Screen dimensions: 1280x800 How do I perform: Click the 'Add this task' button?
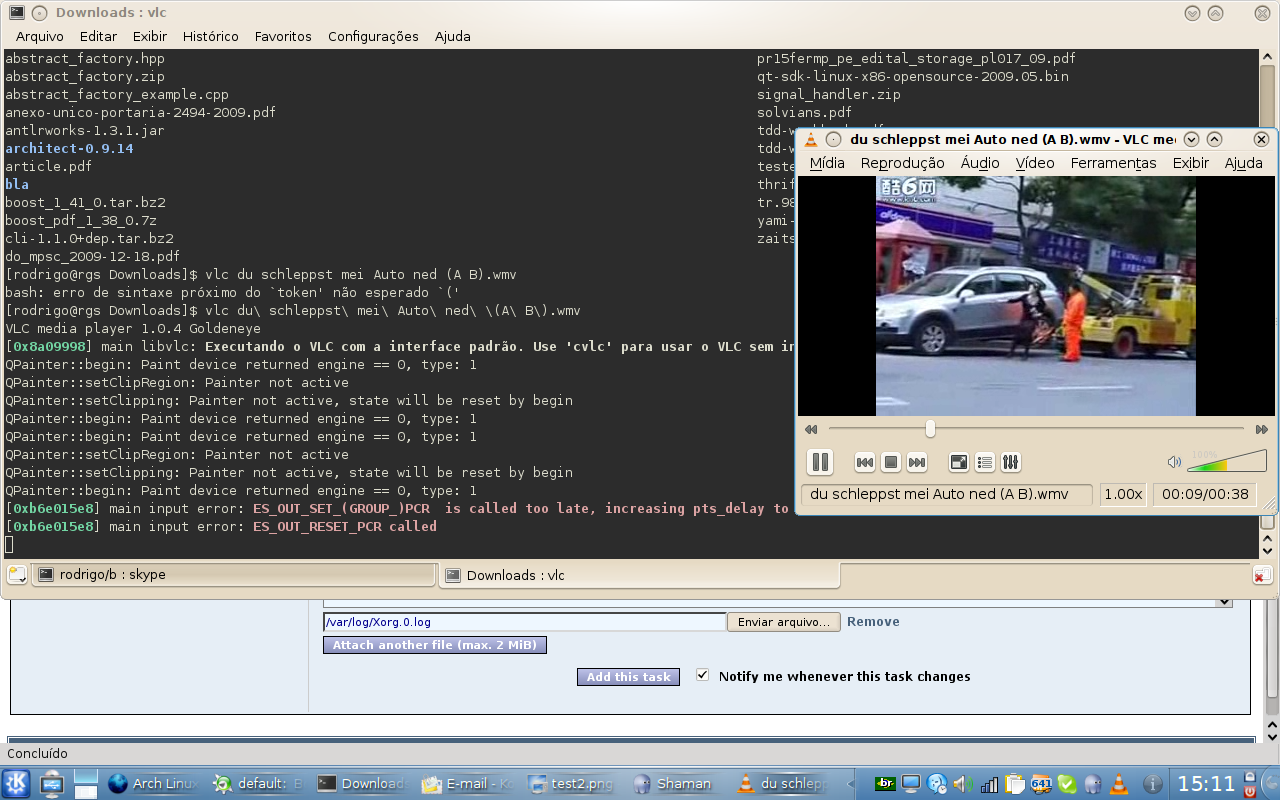pyautogui.click(x=628, y=677)
